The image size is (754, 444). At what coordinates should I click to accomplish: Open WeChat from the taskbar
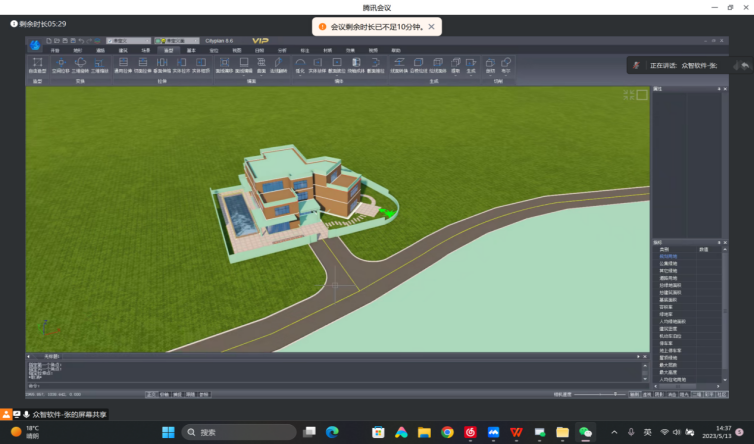pyautogui.click(x=586, y=432)
